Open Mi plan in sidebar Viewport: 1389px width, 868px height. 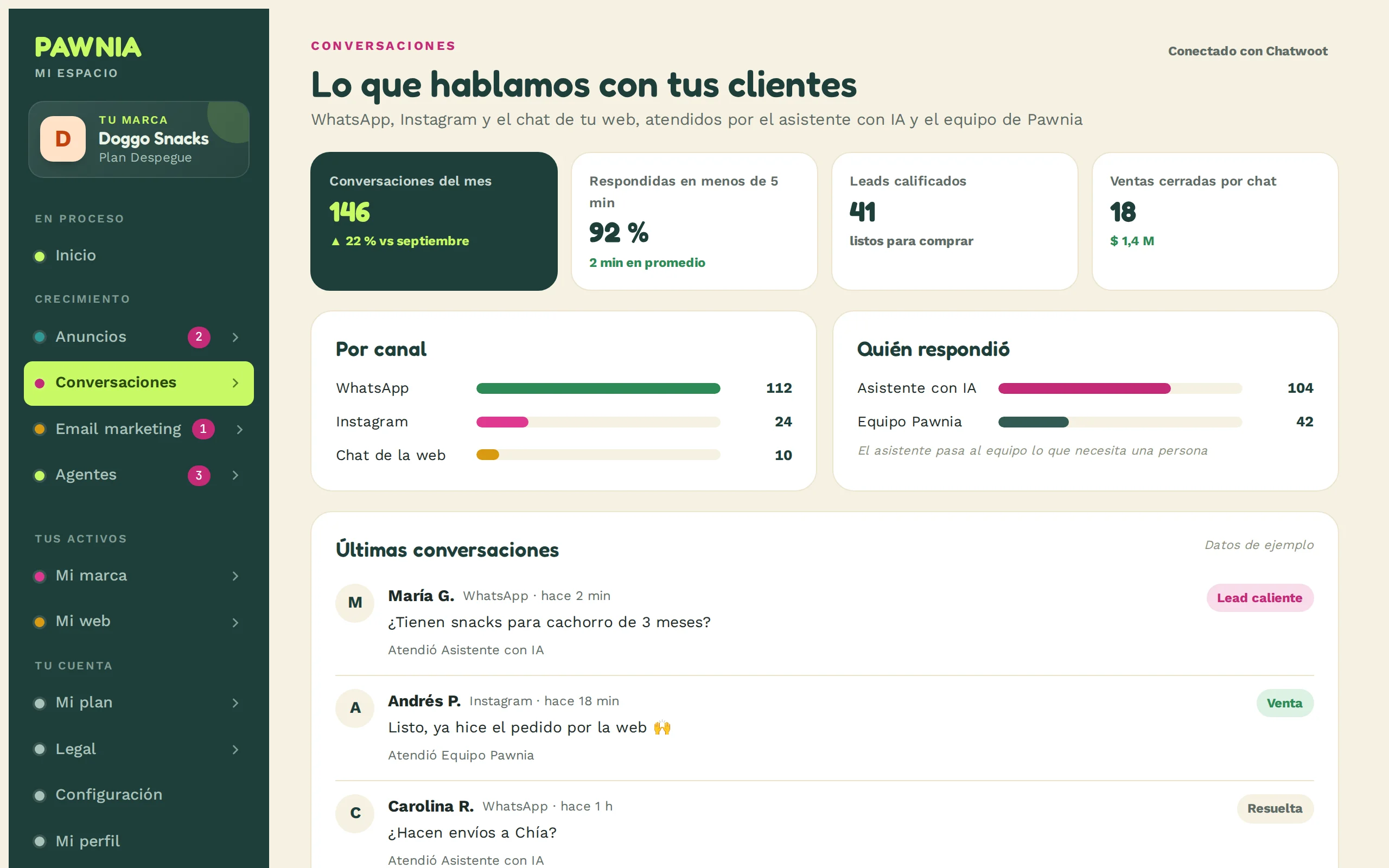coord(138,703)
